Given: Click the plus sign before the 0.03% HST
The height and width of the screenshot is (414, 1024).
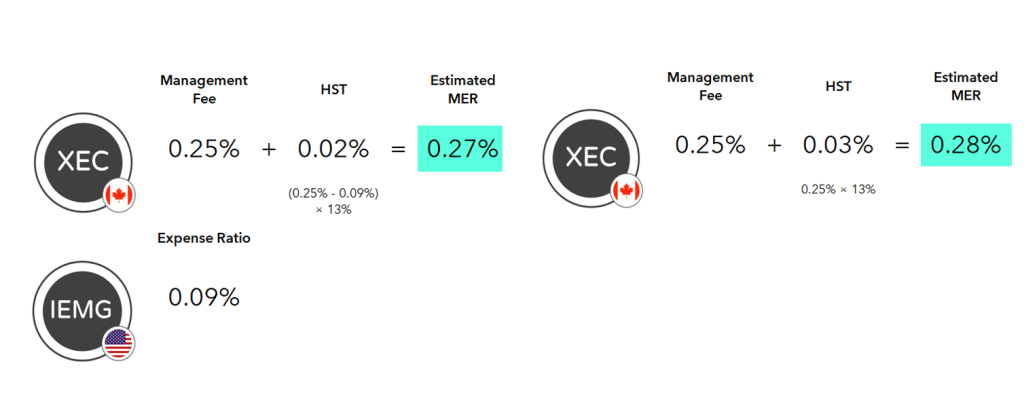Looking at the screenshot, I should click(775, 145).
